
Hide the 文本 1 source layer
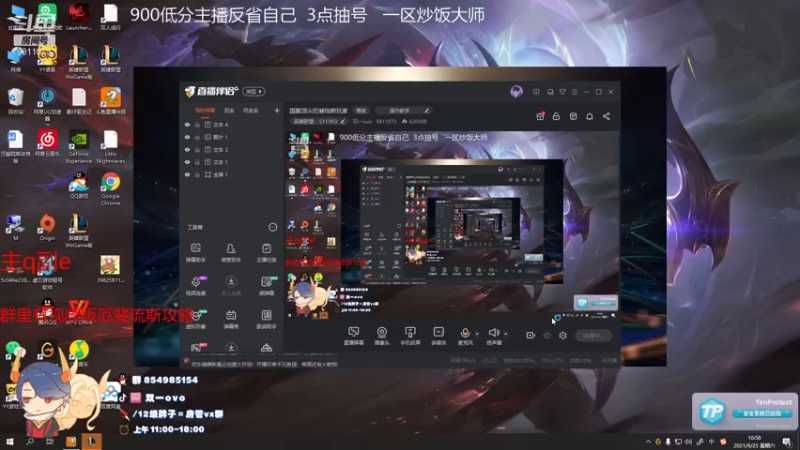(187, 162)
